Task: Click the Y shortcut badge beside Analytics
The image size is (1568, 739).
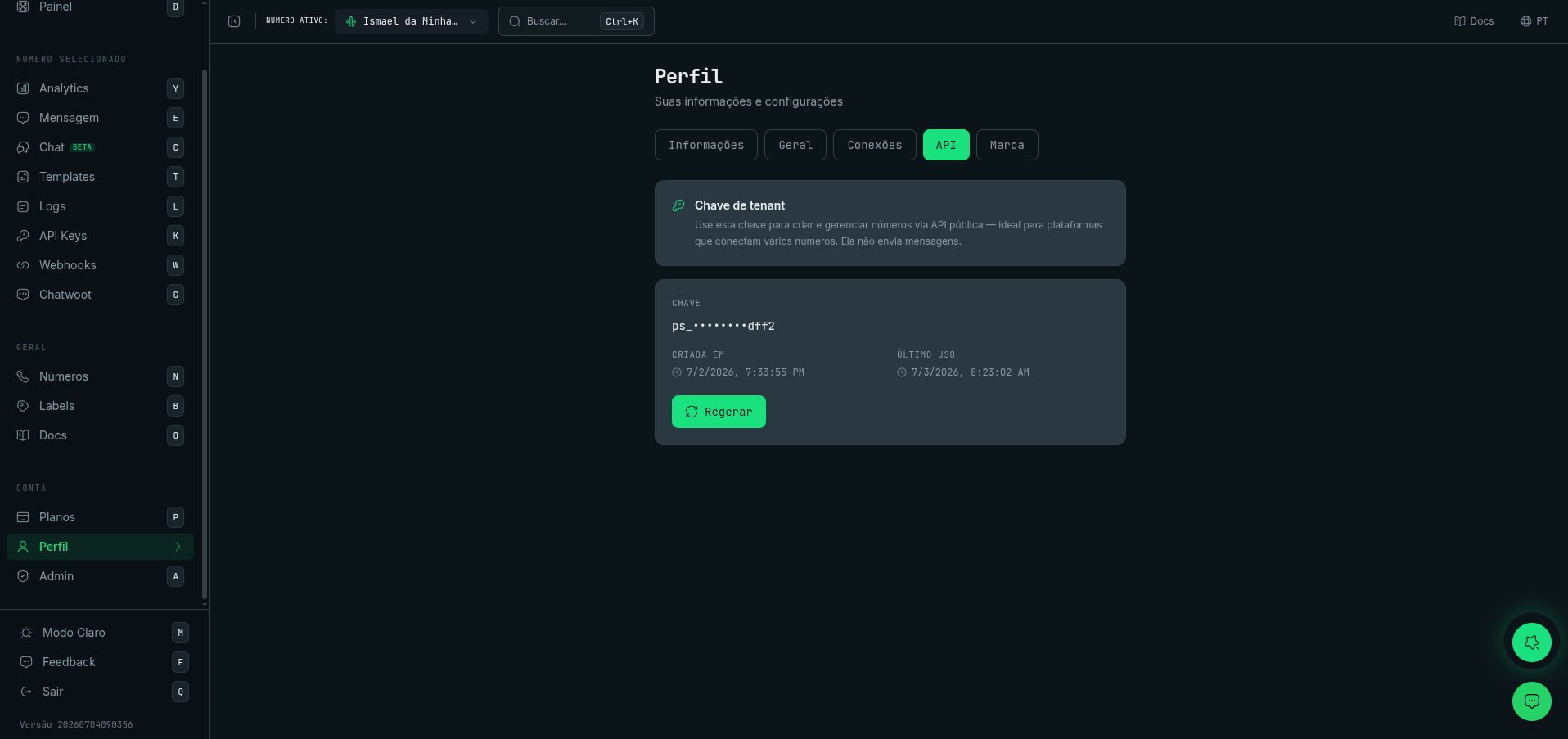Action: (175, 88)
